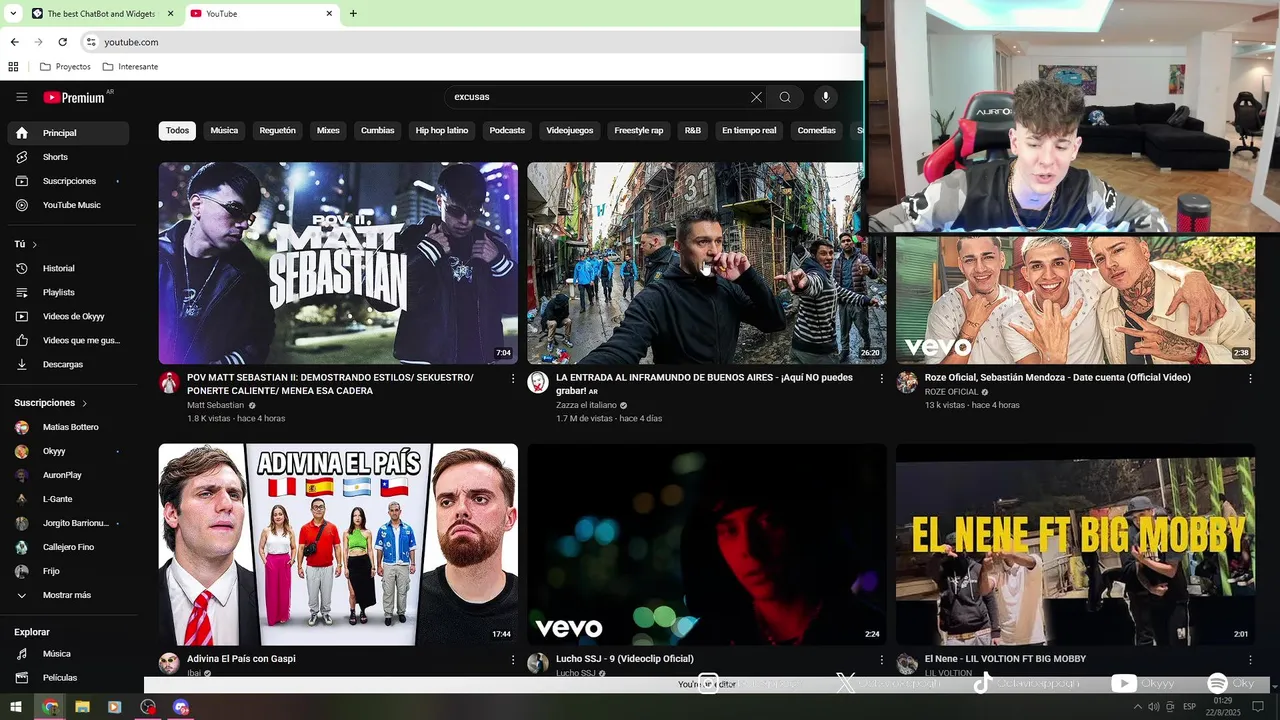
Task: Open Videos que me gustan list
Action: [x=68, y=340]
